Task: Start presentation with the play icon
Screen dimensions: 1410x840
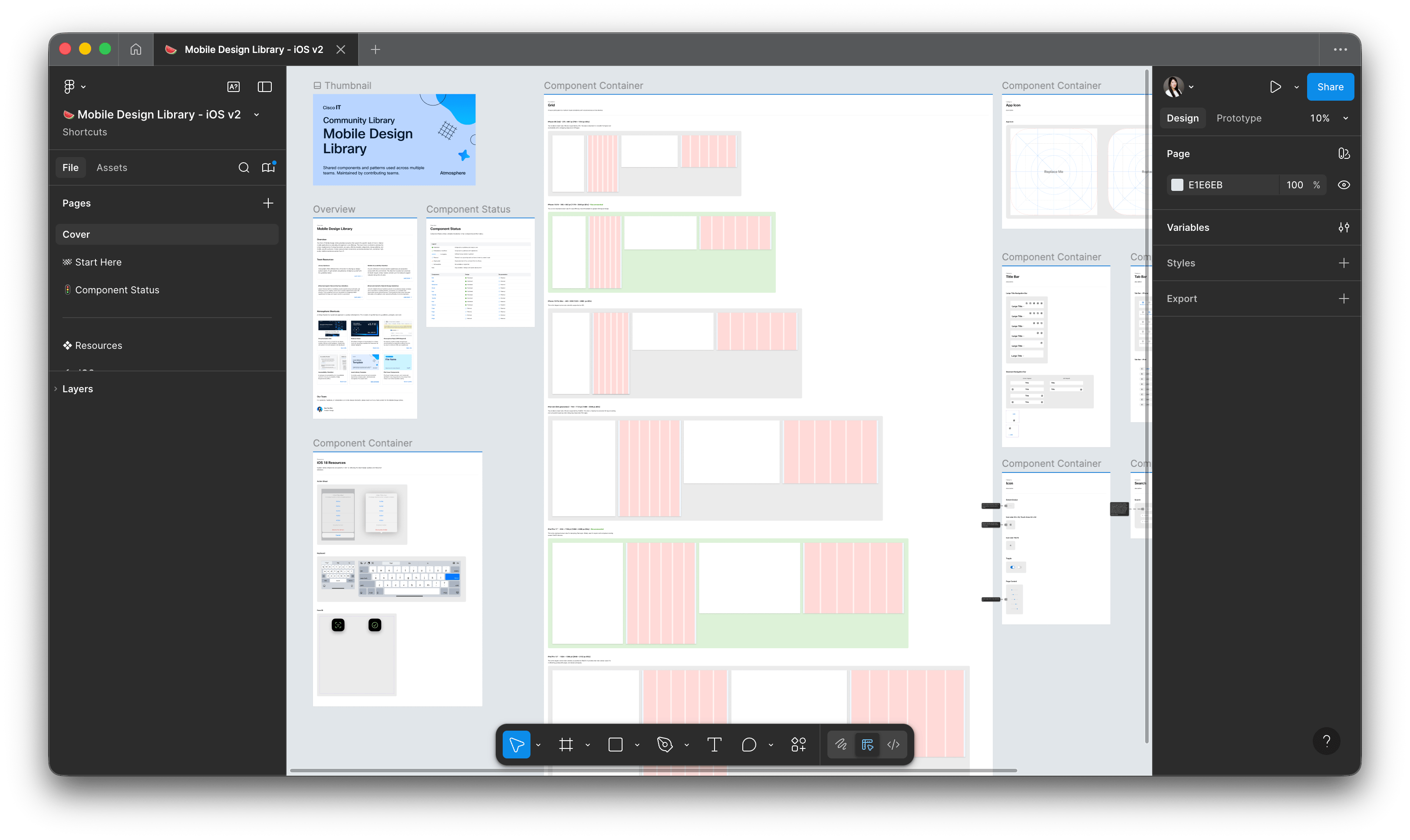Action: (1275, 87)
